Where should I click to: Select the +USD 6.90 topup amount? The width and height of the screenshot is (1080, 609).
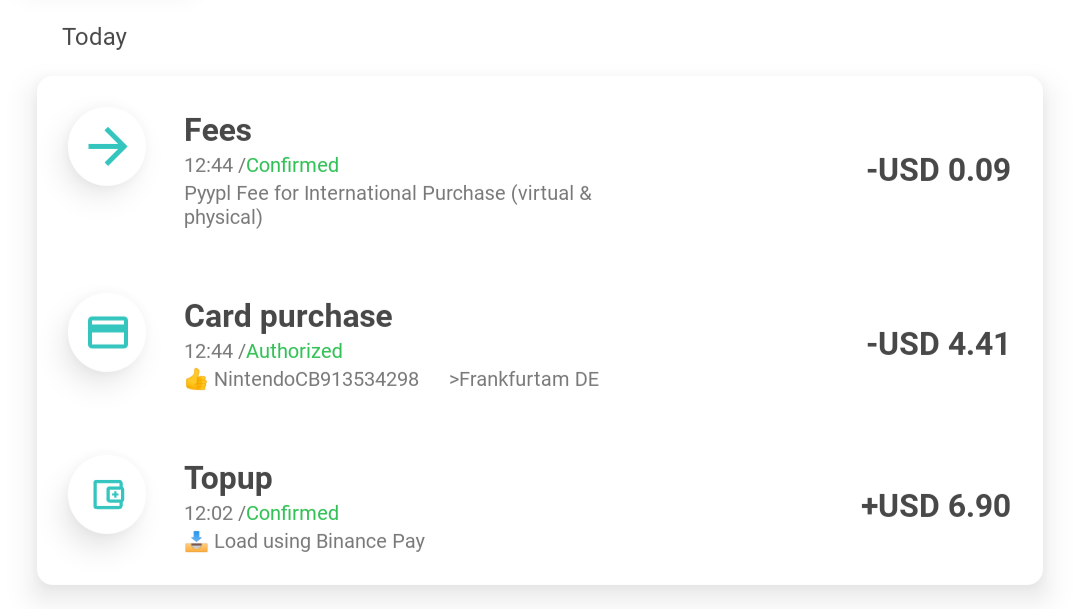pos(935,506)
